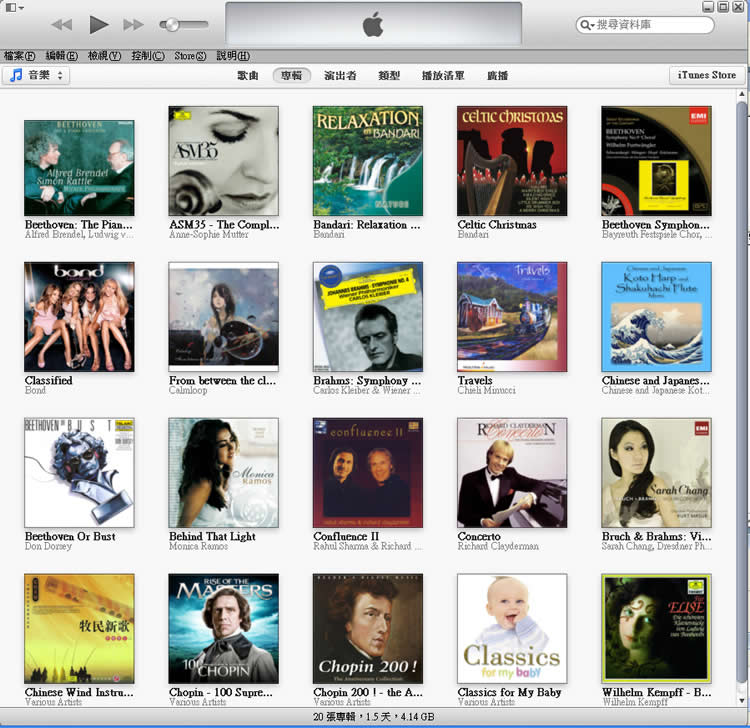Select the Chopin 200! album cover

point(368,629)
